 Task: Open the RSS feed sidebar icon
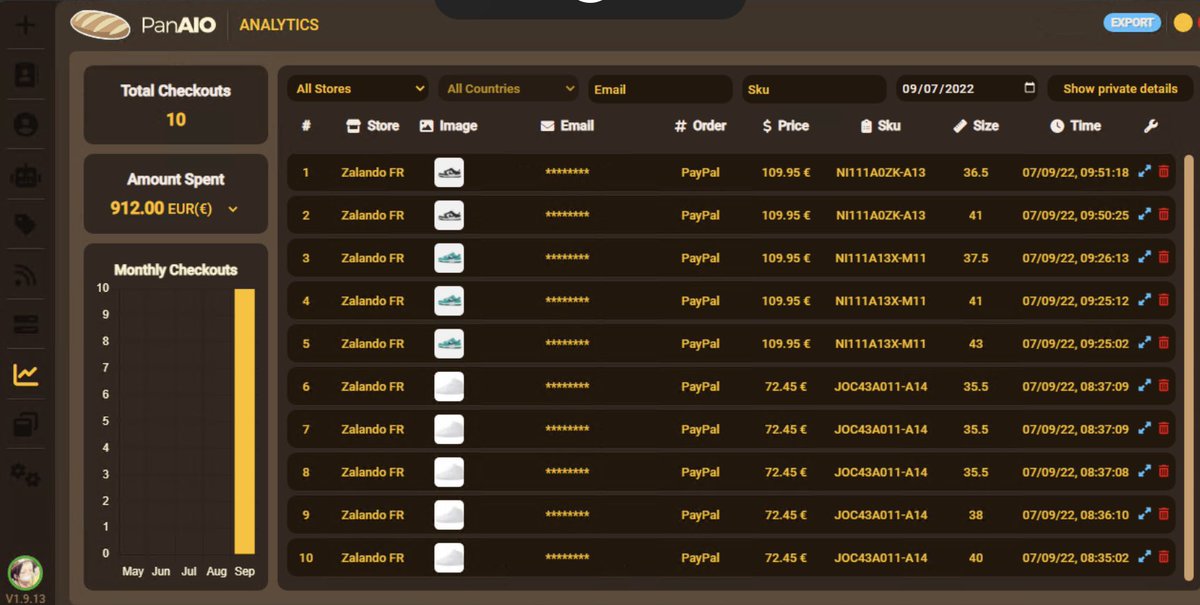point(25,276)
